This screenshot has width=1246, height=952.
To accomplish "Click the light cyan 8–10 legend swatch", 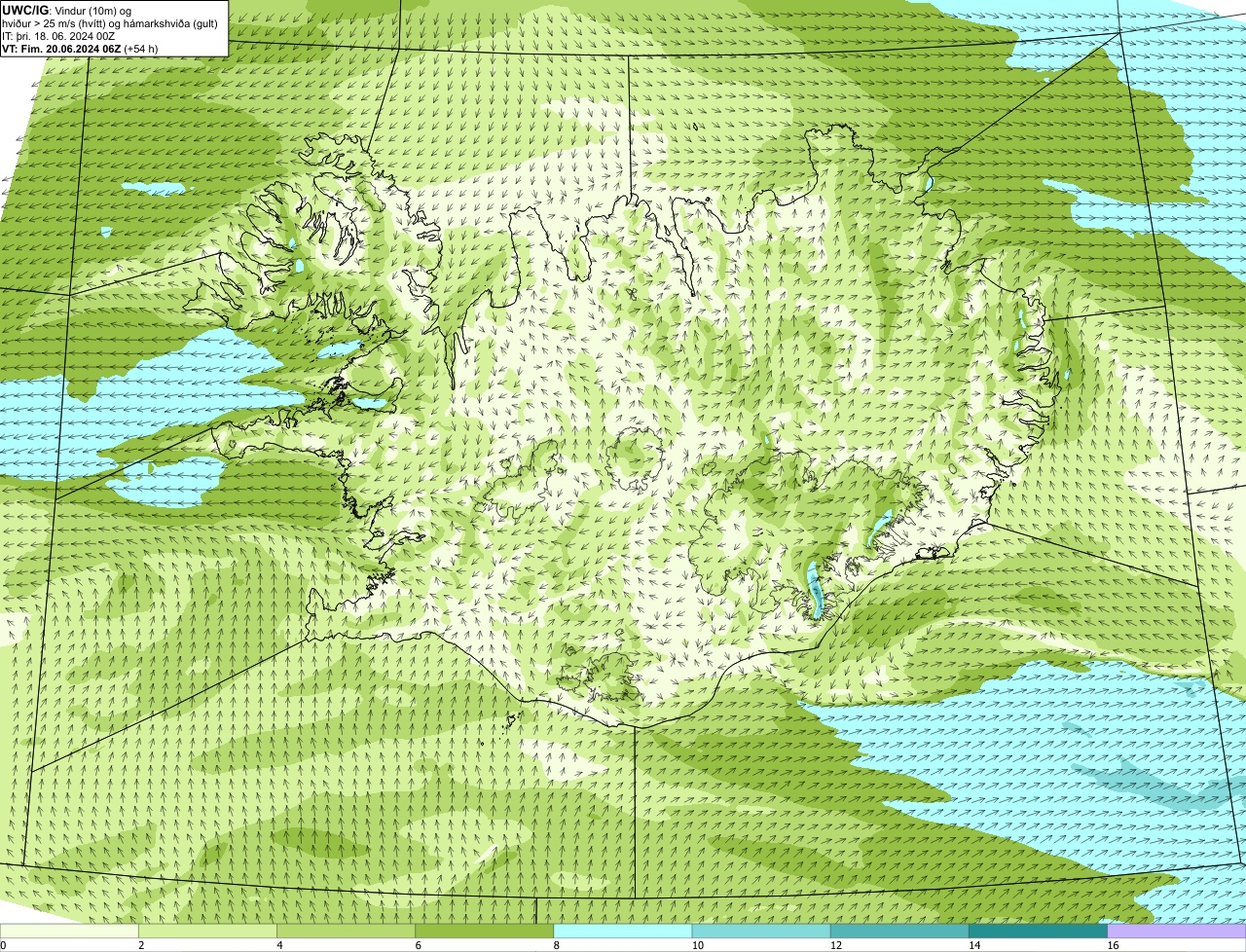I will (x=623, y=932).
